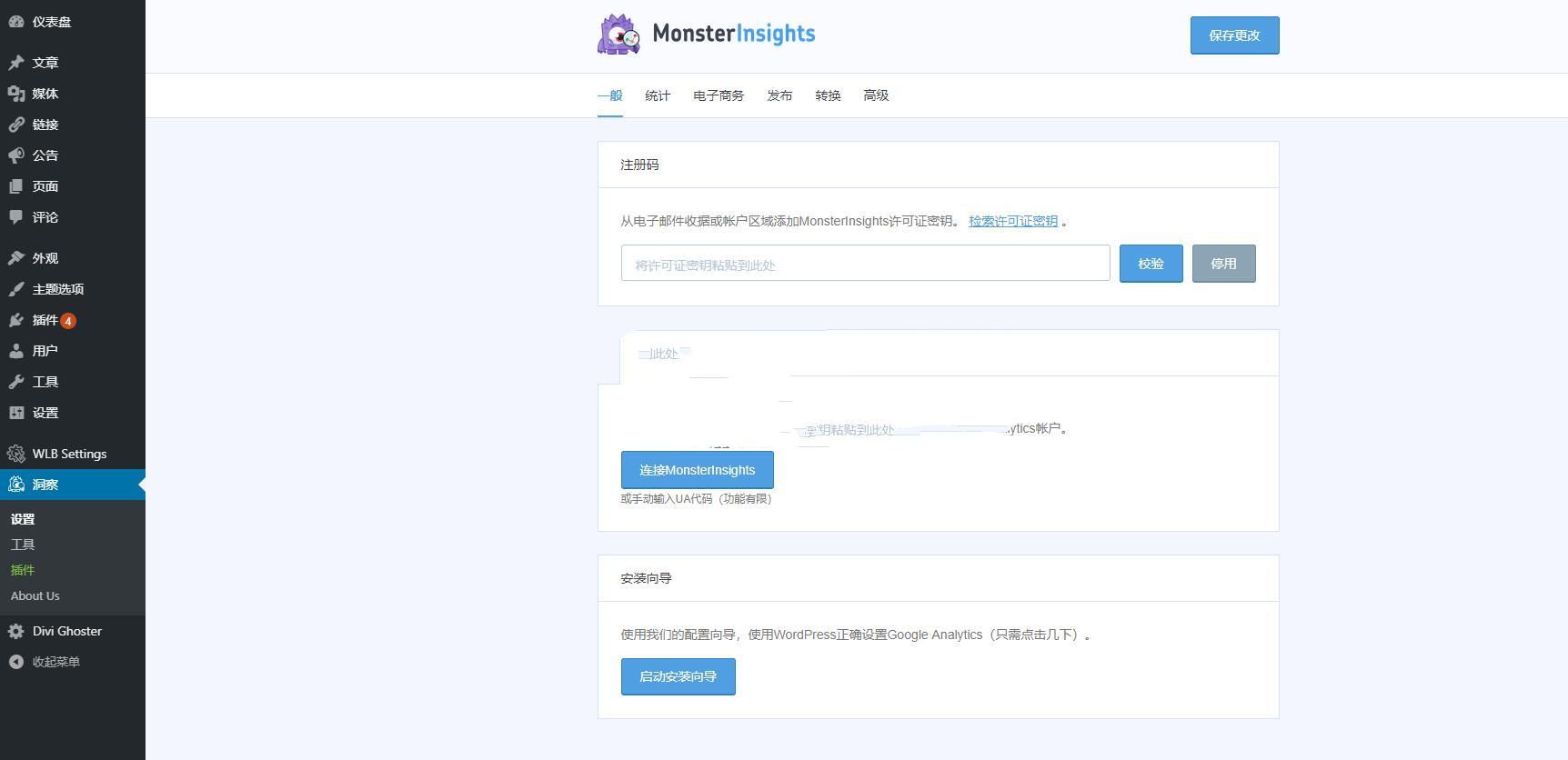
Task: Click the megaphone icon for 公告
Action: pyautogui.click(x=16, y=155)
